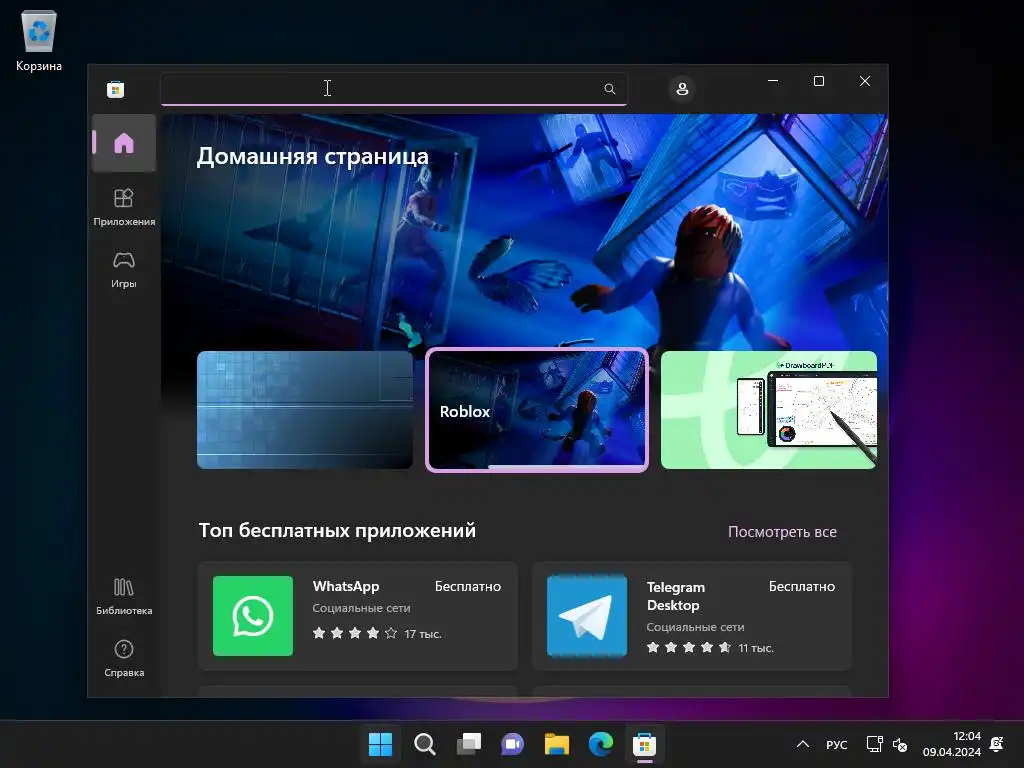
Task: Close the Microsoft Store window
Action: click(865, 81)
